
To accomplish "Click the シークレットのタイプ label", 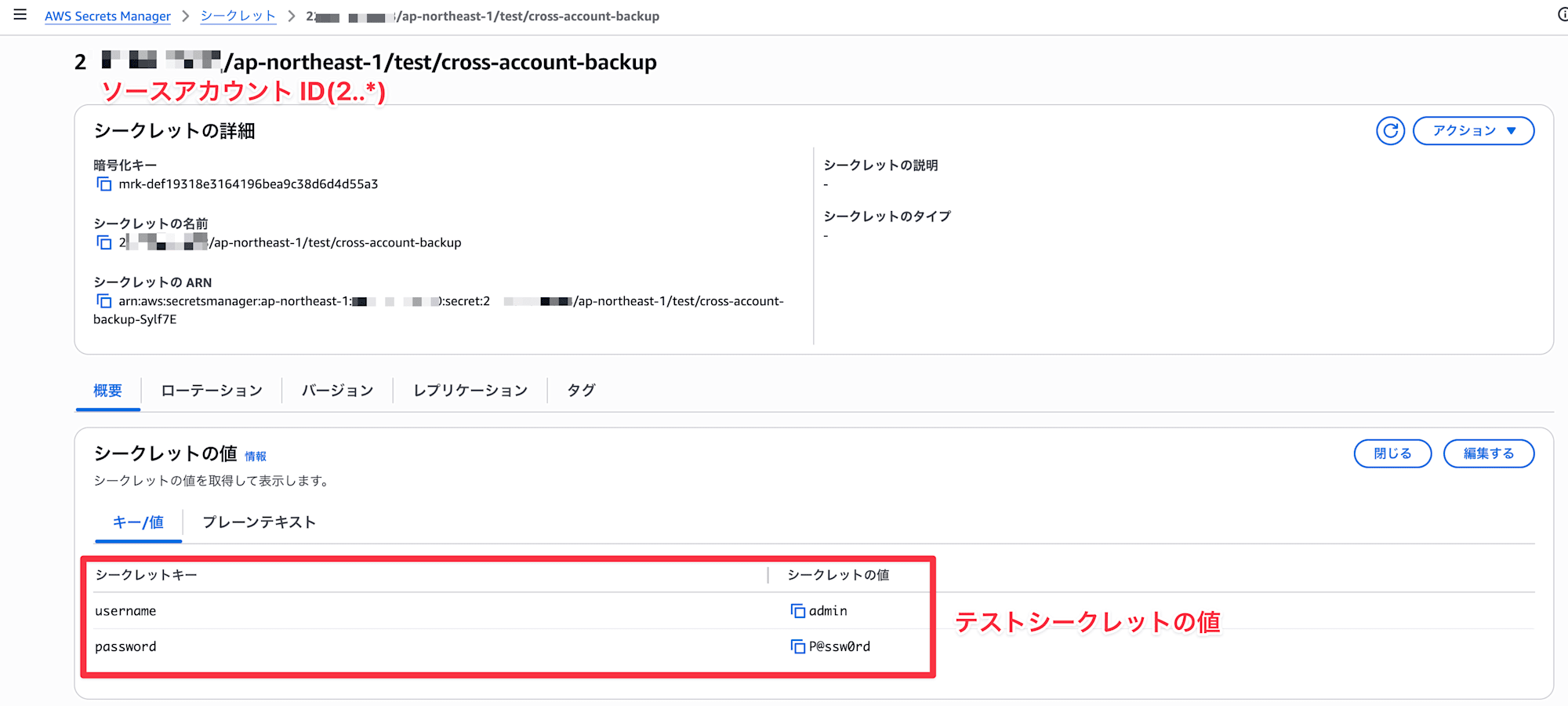I will pos(887,217).
